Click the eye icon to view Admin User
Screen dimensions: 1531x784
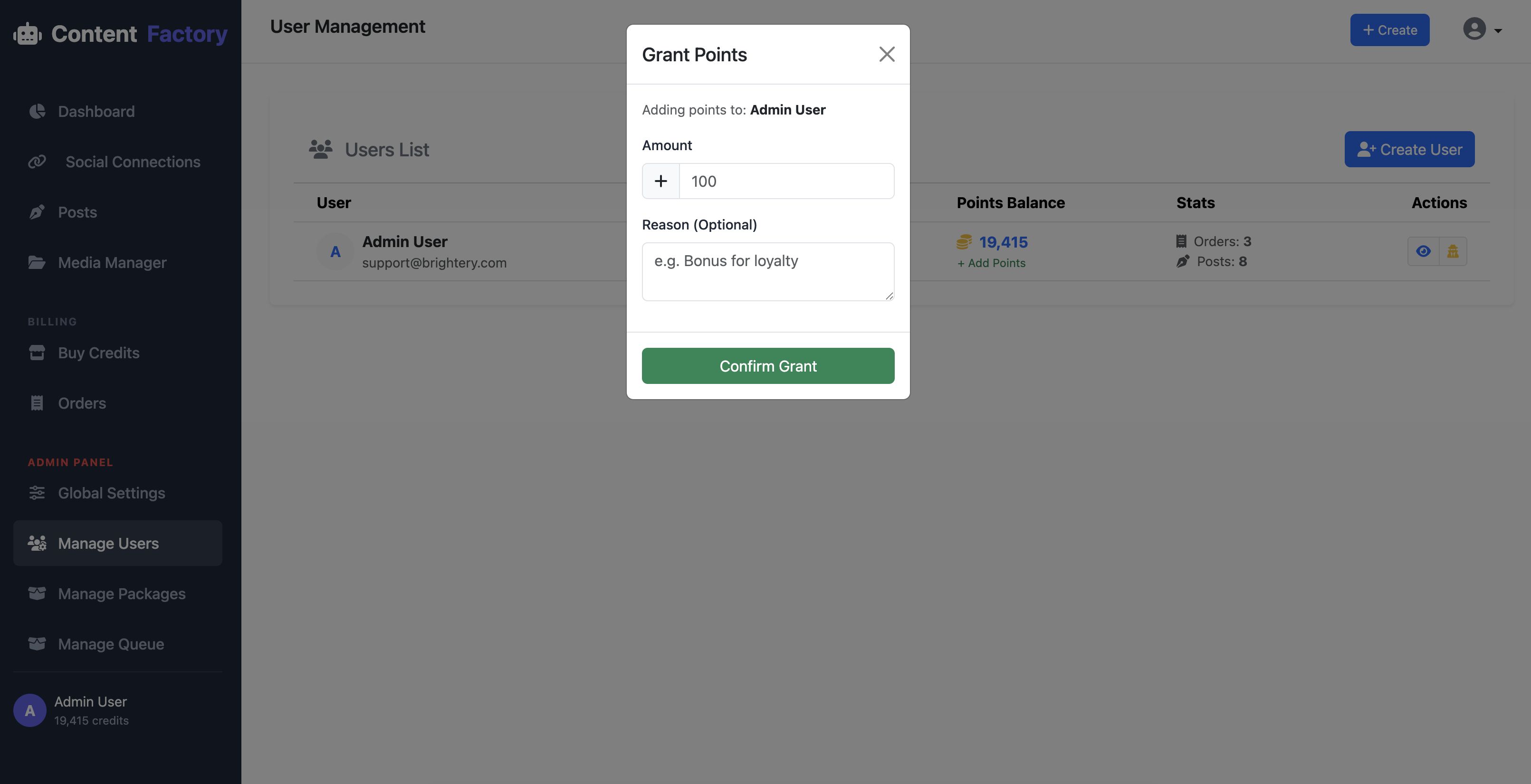(1423, 251)
